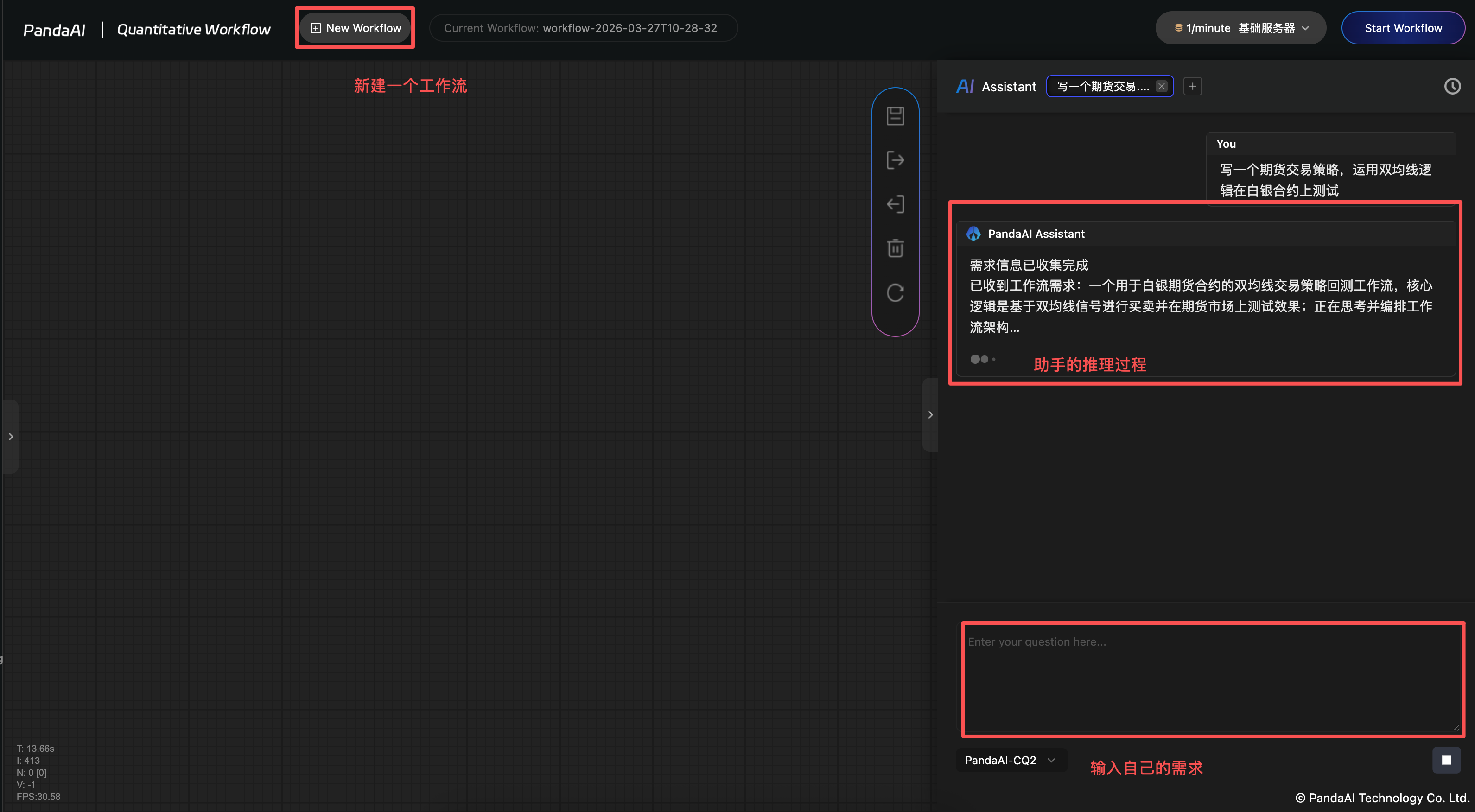1475x812 pixels.
Task: Open the chat history clock icon
Action: tap(1452, 87)
